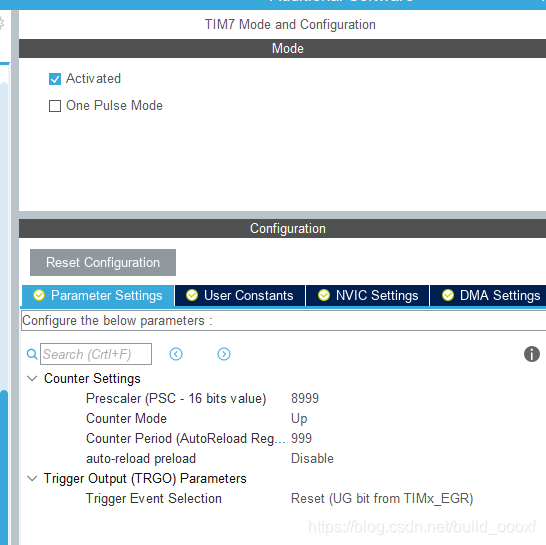Select the Counter Mode parameter label
546x545 pixels.
click(x=126, y=419)
